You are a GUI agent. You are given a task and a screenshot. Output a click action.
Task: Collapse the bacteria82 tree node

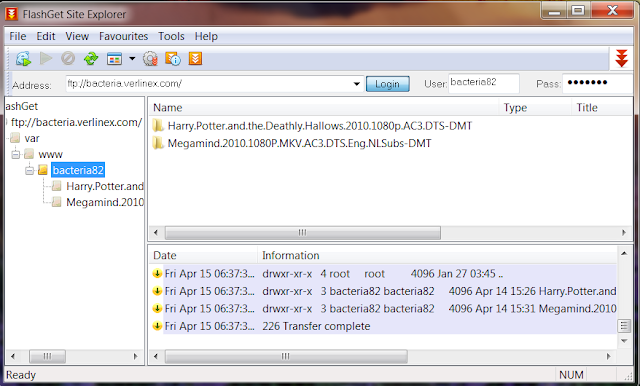tap(29, 170)
